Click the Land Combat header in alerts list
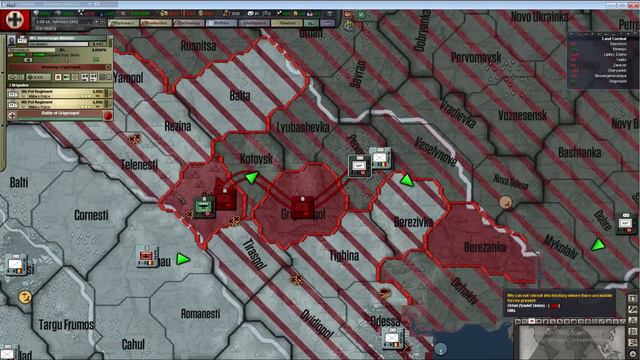 pyautogui.click(x=614, y=38)
